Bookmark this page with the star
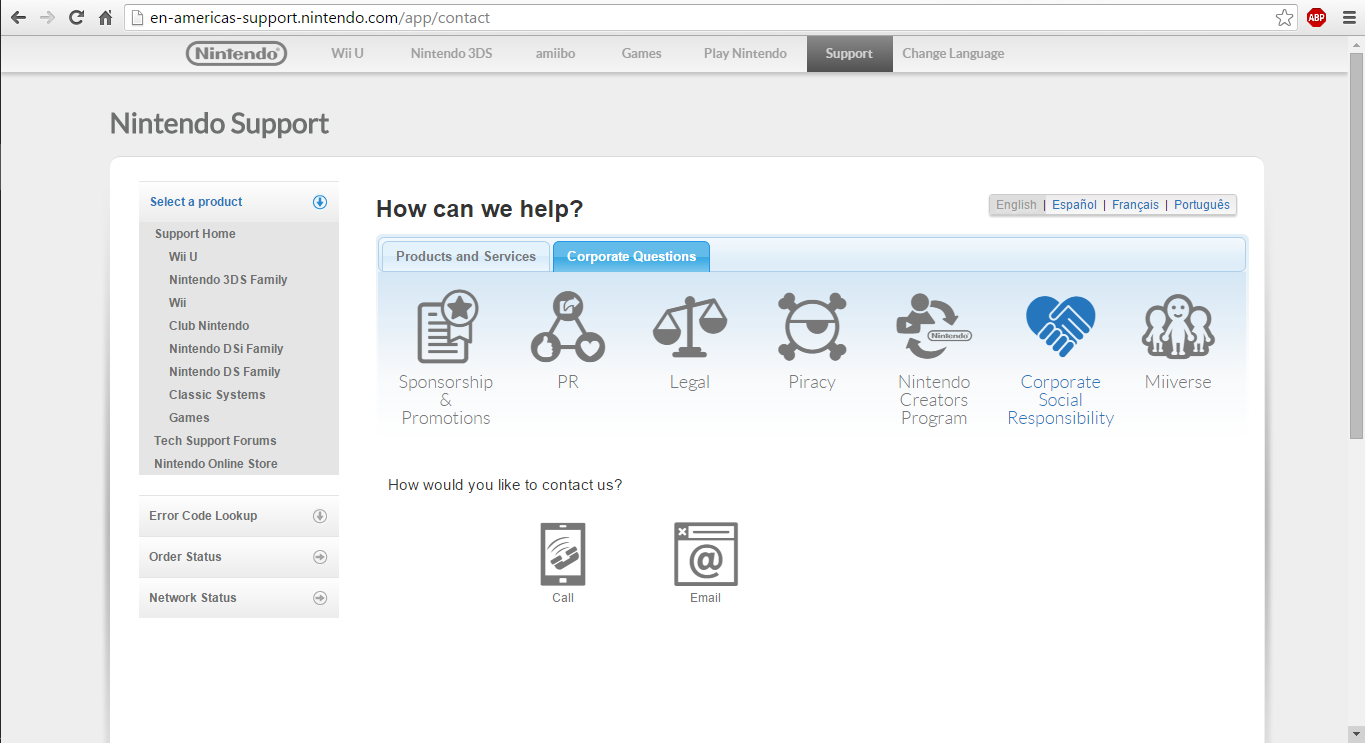This screenshot has width=1365, height=743. [x=1284, y=17]
